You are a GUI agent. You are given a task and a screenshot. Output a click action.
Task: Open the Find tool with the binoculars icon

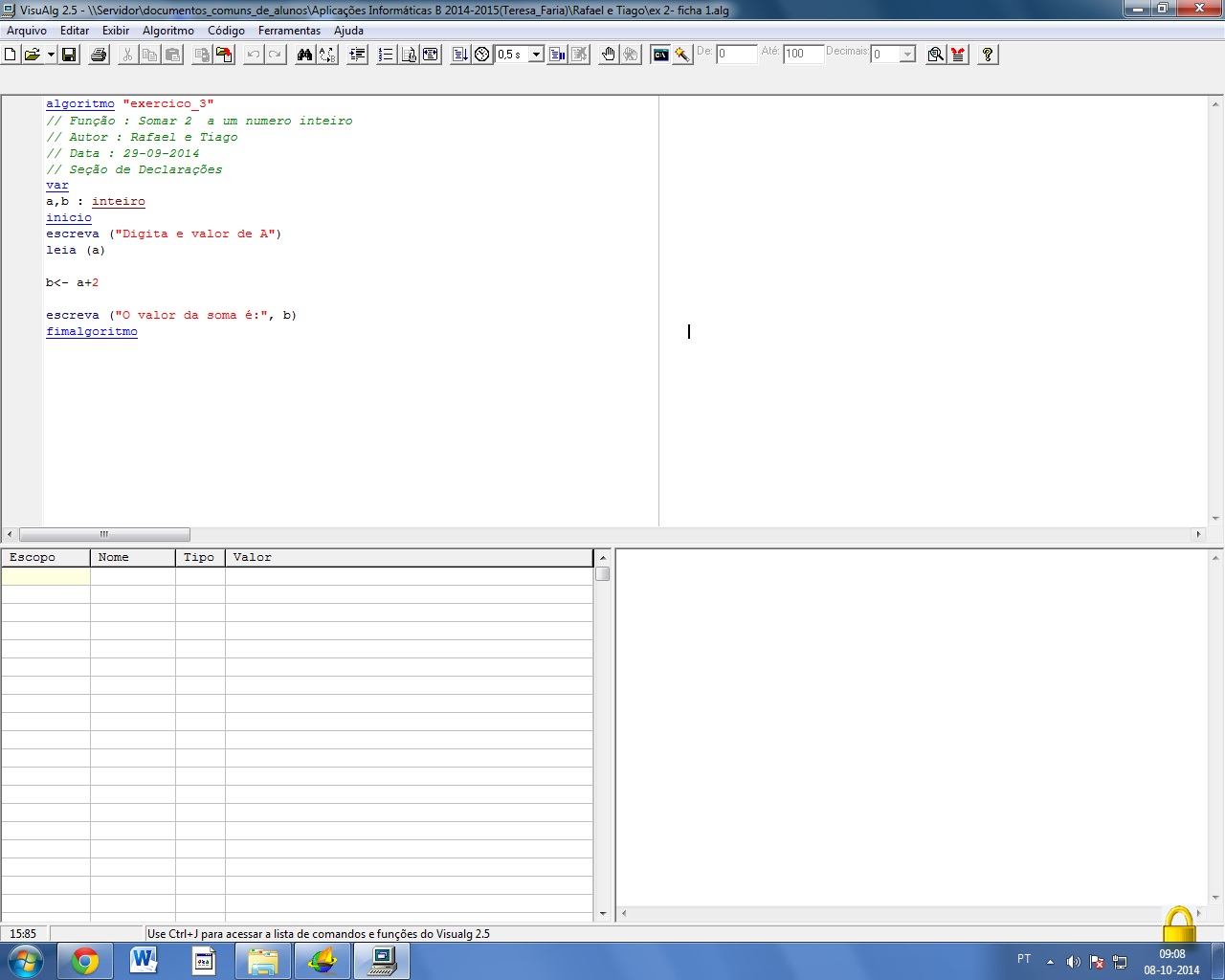tap(304, 55)
